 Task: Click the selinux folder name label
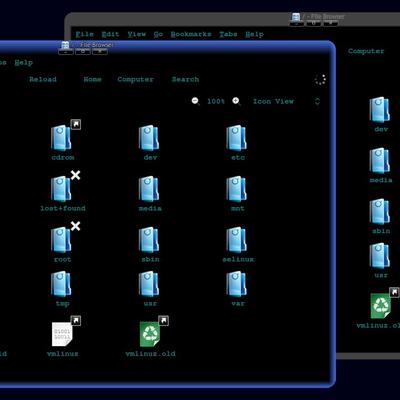[238, 259]
